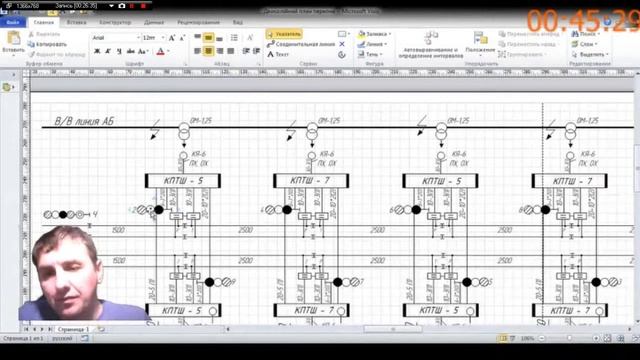Click the bullets list icon
This screenshot has height=360, width=640.
(234, 38)
